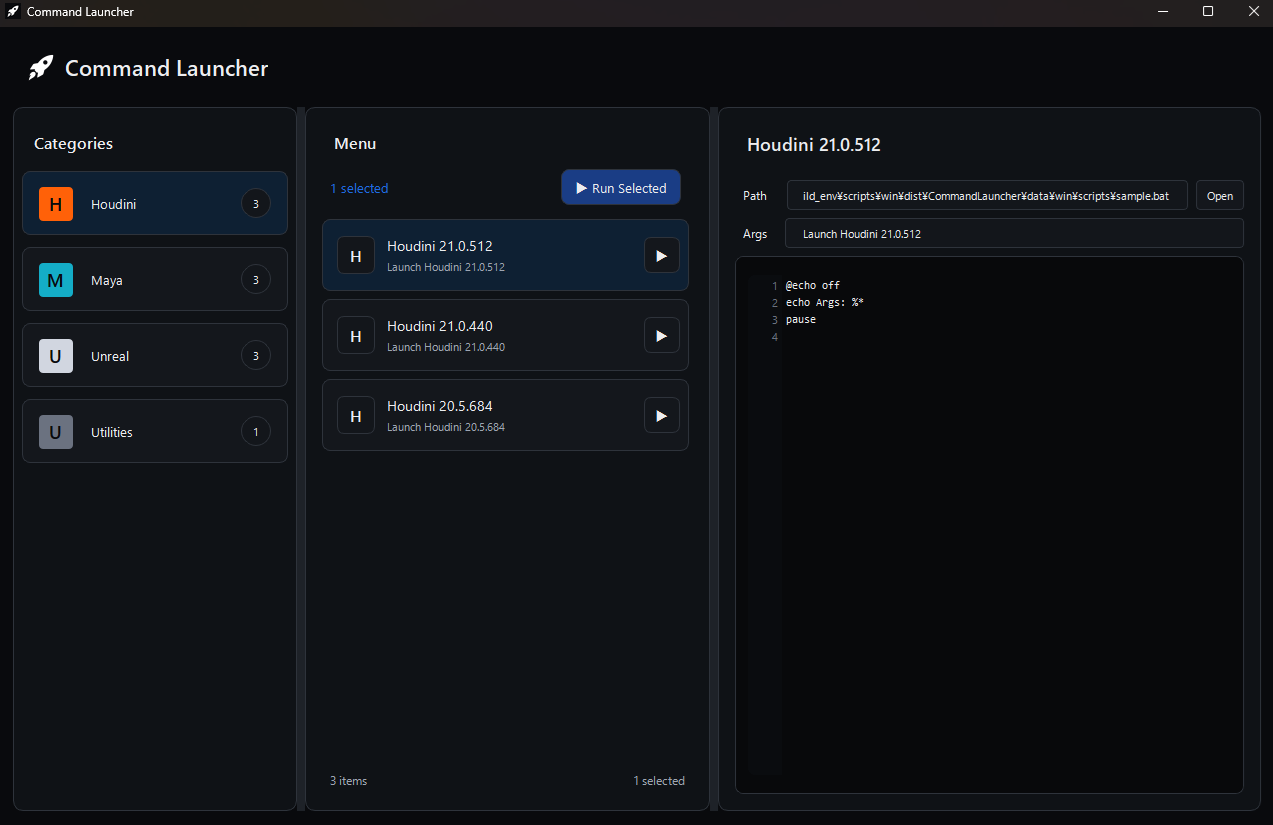Open the Maya category
Image resolution: width=1273 pixels, height=825 pixels.
tap(155, 280)
